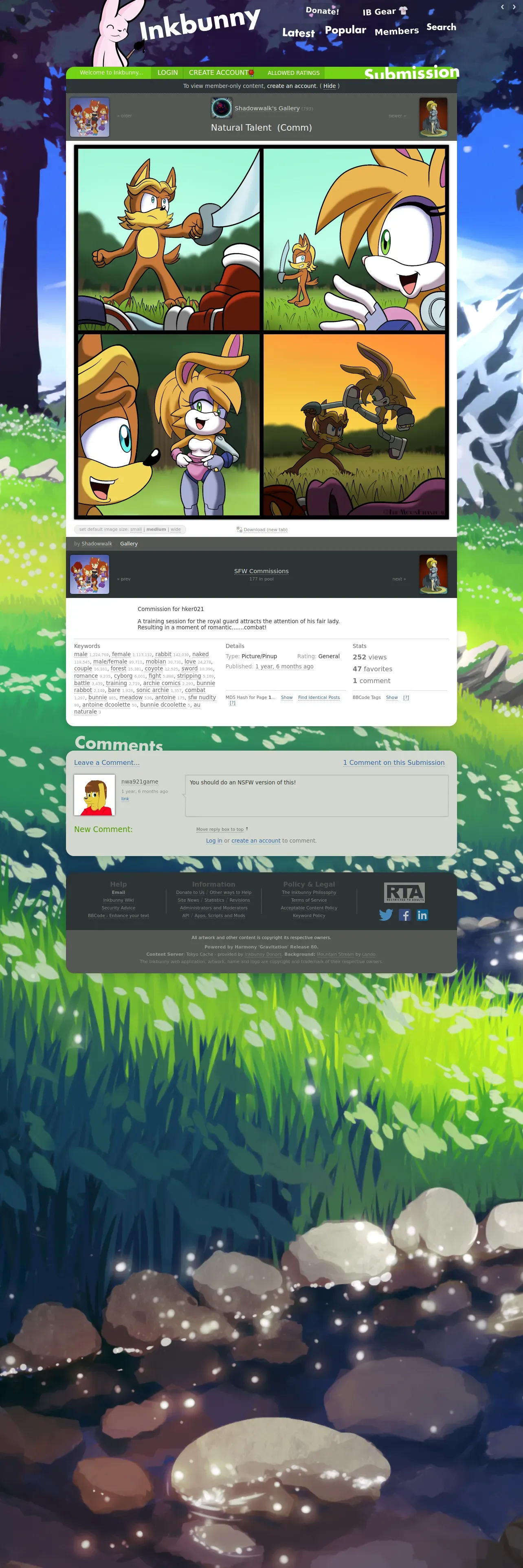Hide the member-only content notice
This screenshot has width=523, height=1568.
330,86
